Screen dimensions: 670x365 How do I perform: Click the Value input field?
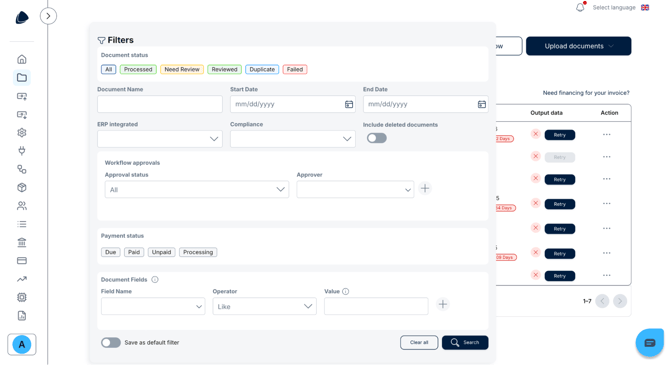point(376,306)
